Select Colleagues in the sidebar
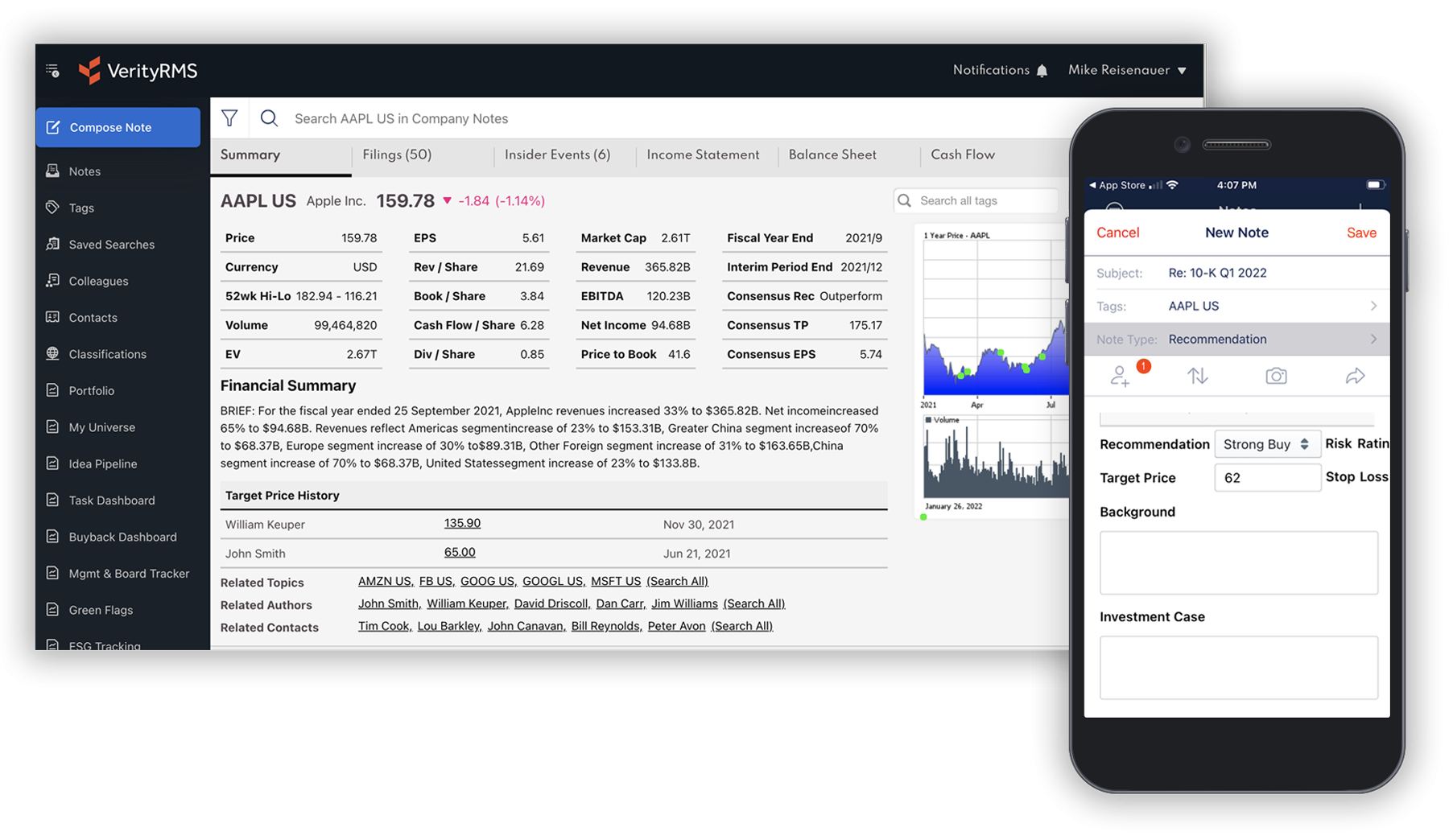Viewport: 1449px width, 840px height. tap(99, 280)
